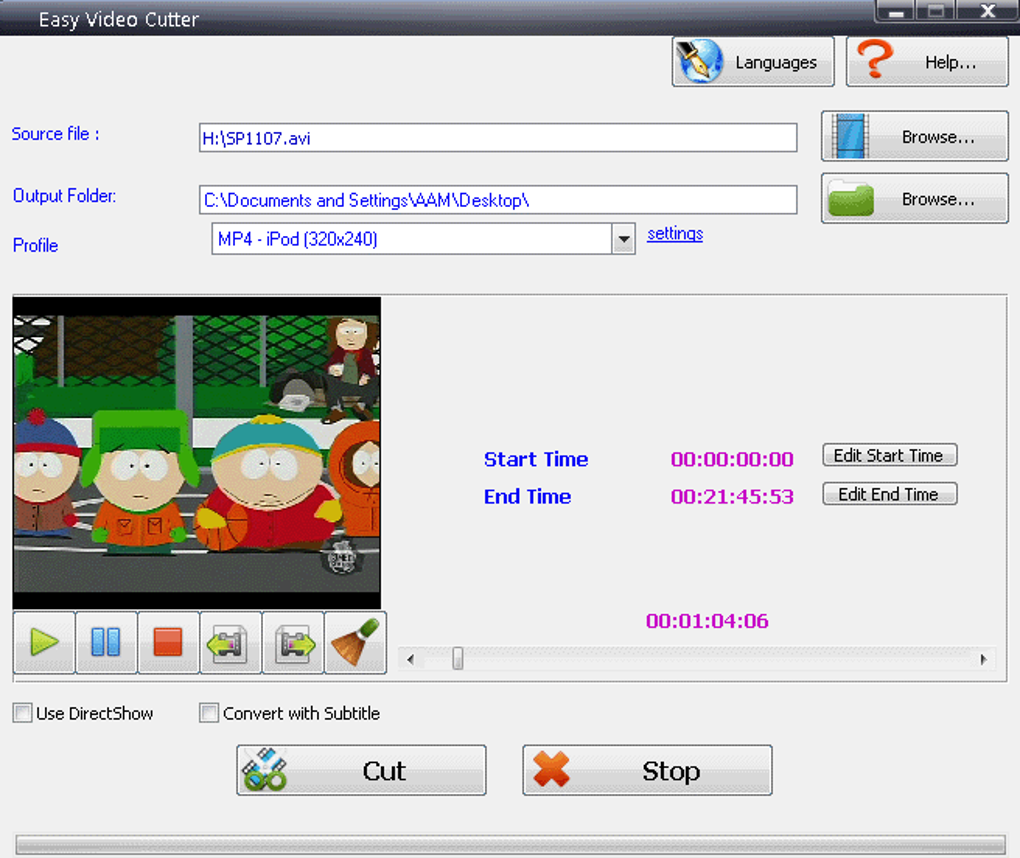Click the bottom conversion progress bar
Screen dimensions: 1020x858
pyautogui.click(x=510, y=844)
